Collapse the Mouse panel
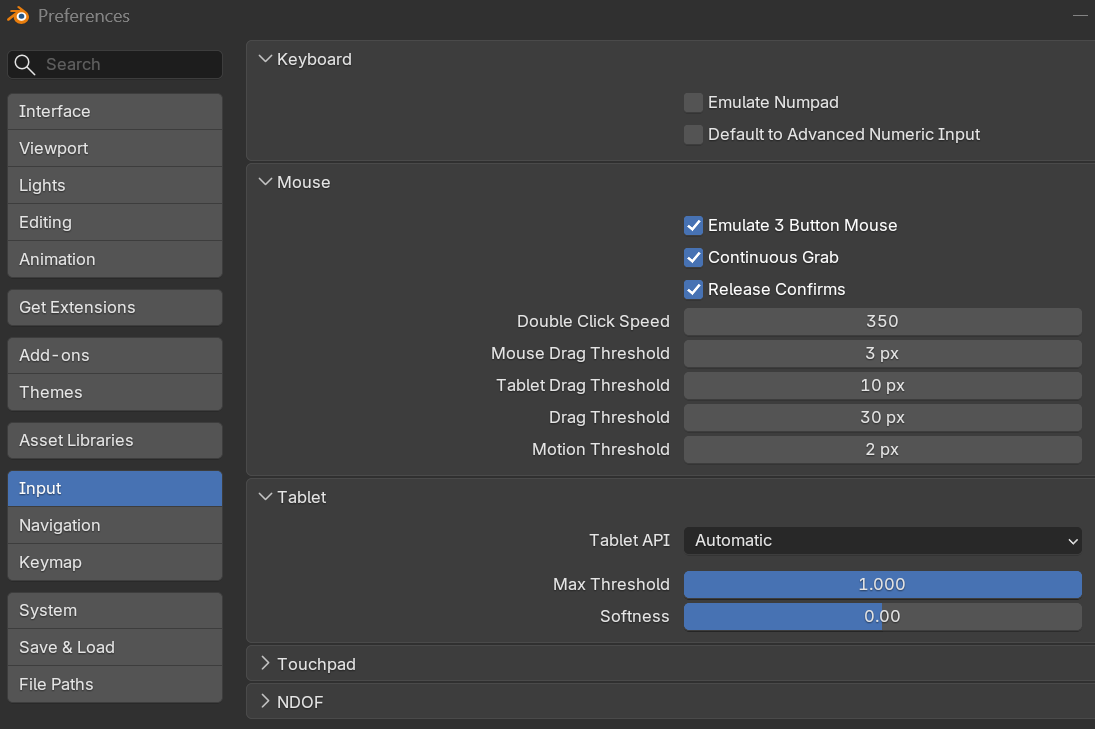The width and height of the screenshot is (1095, 729). [x=265, y=182]
